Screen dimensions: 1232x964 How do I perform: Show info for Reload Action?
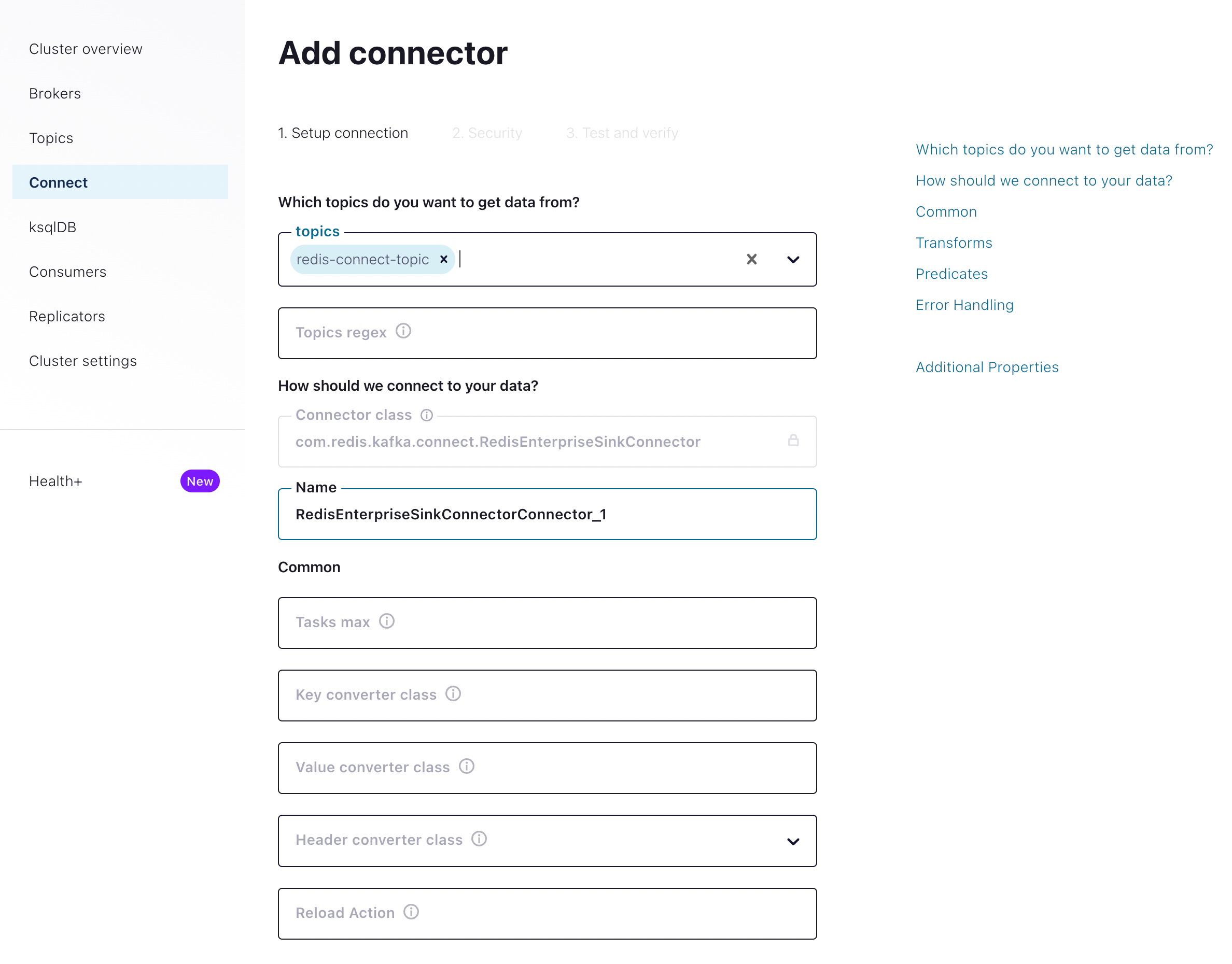[x=411, y=912]
